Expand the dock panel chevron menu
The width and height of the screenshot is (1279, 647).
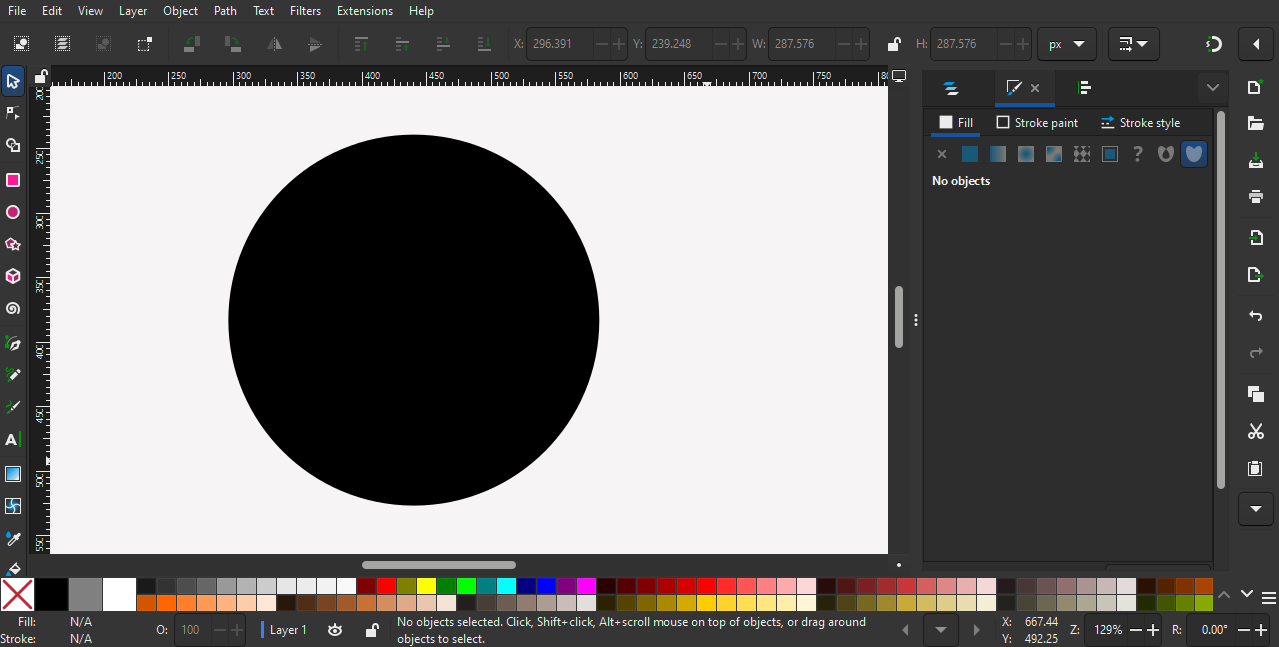[x=1213, y=88]
